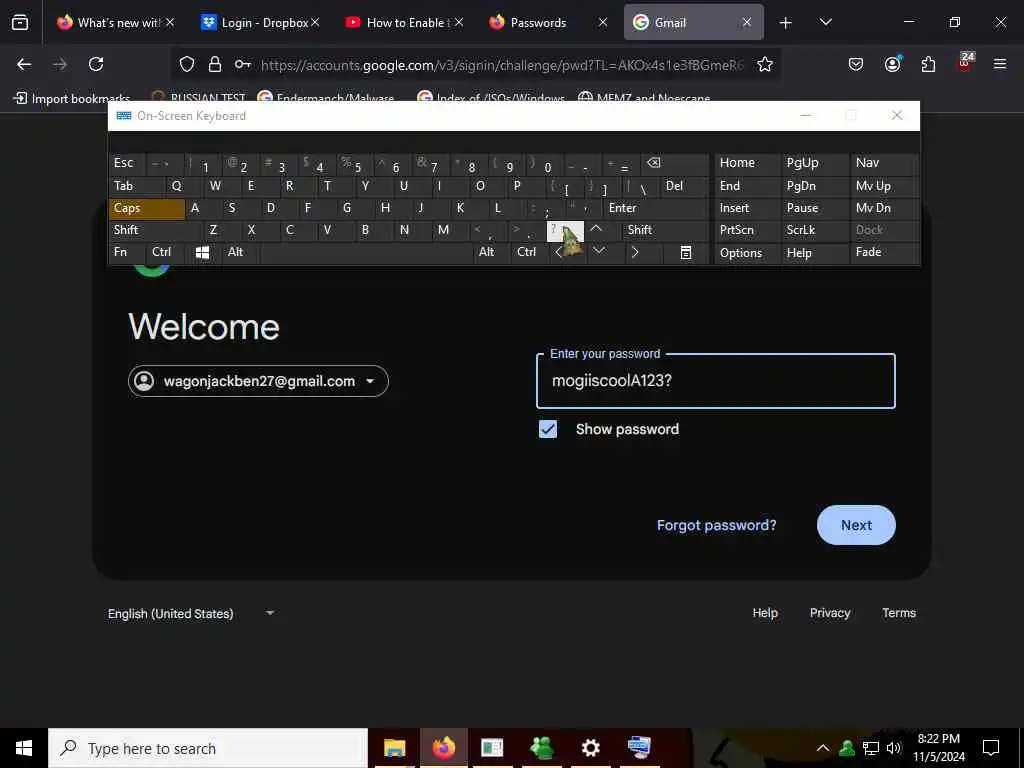Reload the page with the refresh icon
The height and width of the screenshot is (768, 1024).
[x=96, y=64]
